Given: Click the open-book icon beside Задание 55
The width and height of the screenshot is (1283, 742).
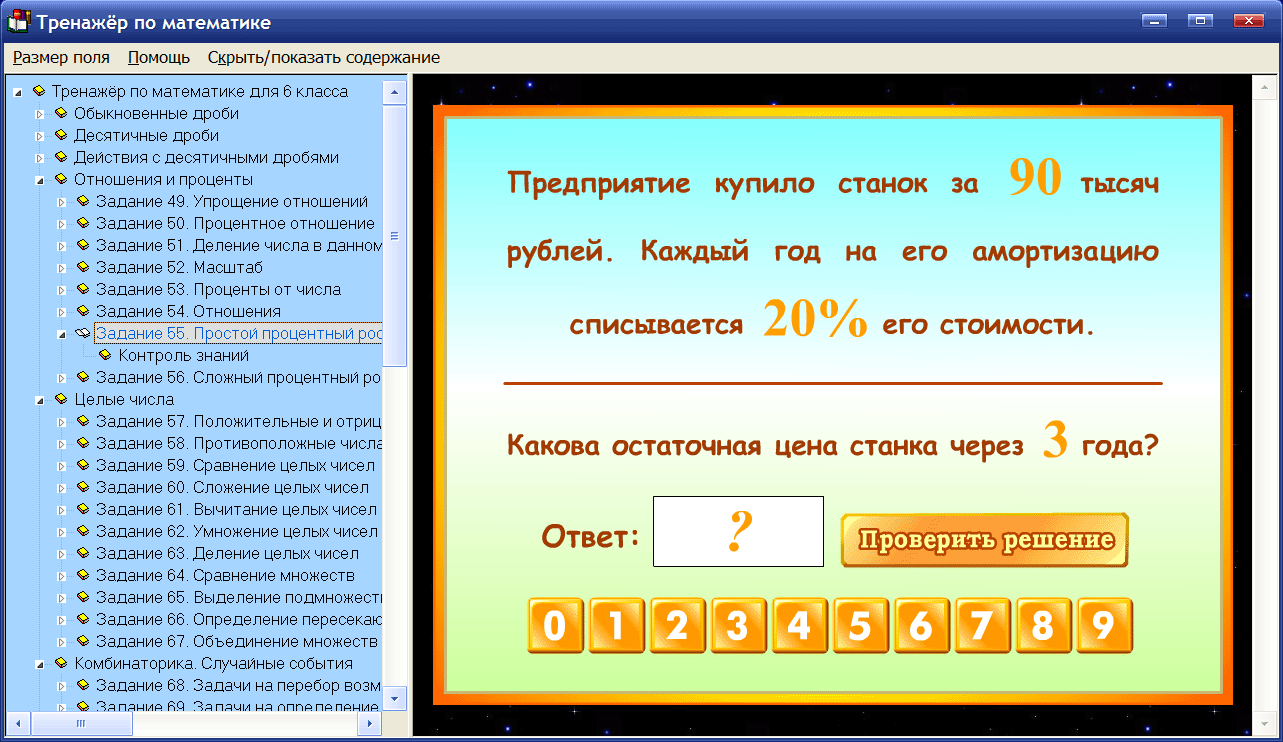Looking at the screenshot, I should [82, 333].
